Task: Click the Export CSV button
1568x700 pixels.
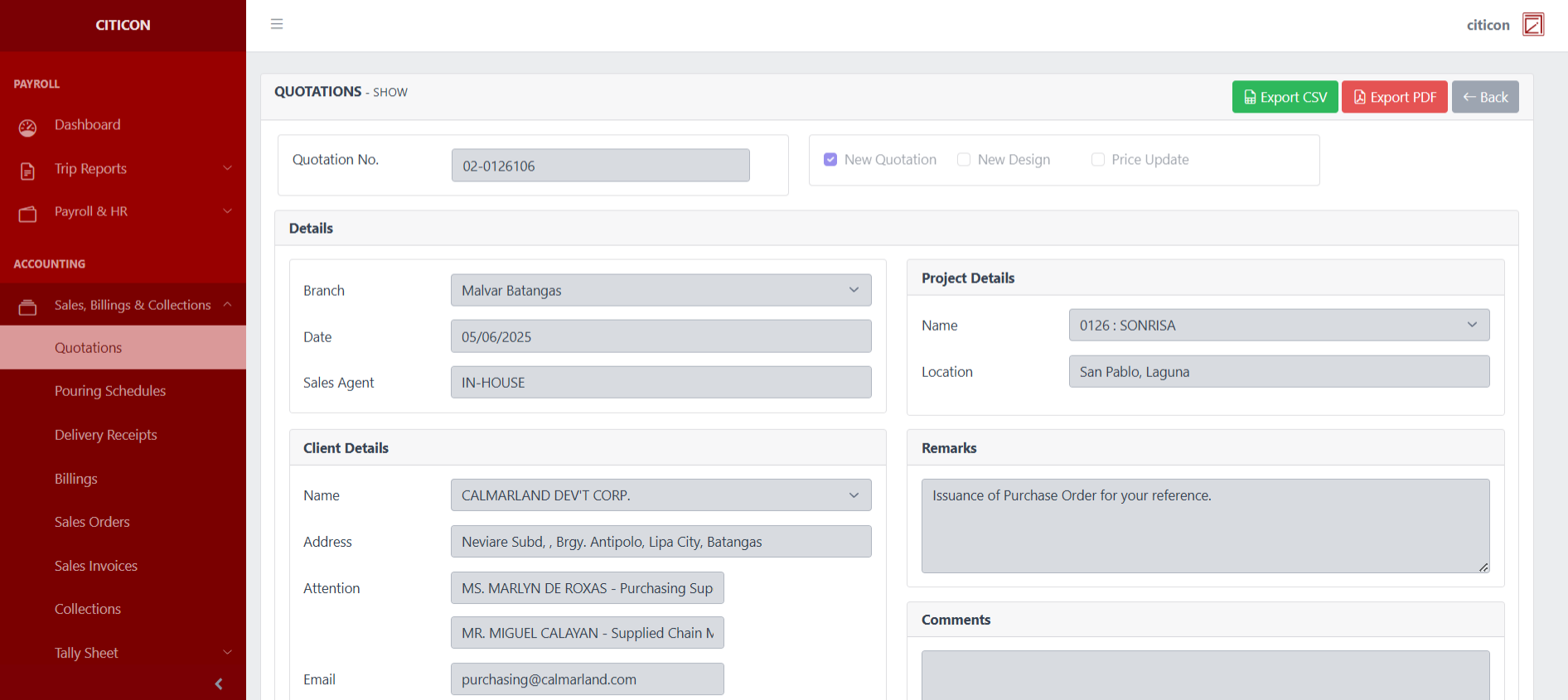Action: [x=1285, y=97]
